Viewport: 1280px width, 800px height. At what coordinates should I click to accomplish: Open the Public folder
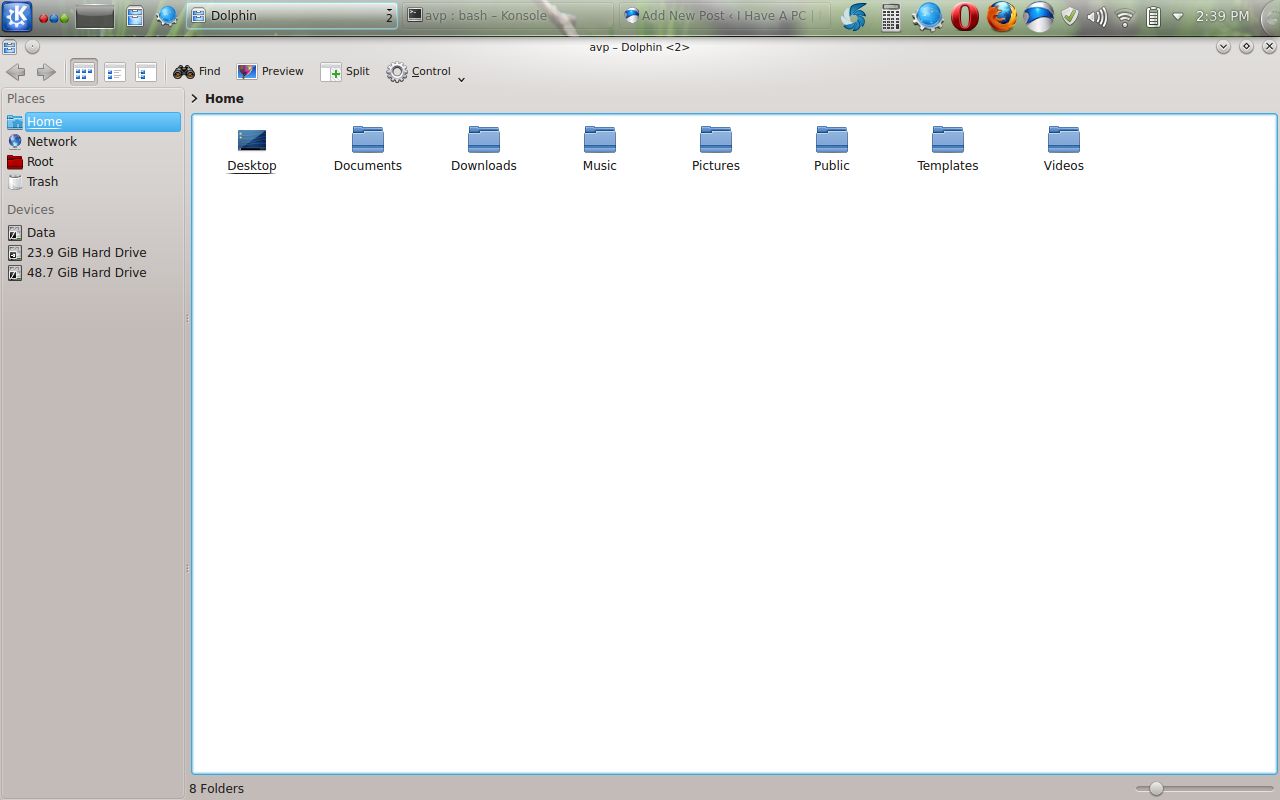tap(832, 150)
